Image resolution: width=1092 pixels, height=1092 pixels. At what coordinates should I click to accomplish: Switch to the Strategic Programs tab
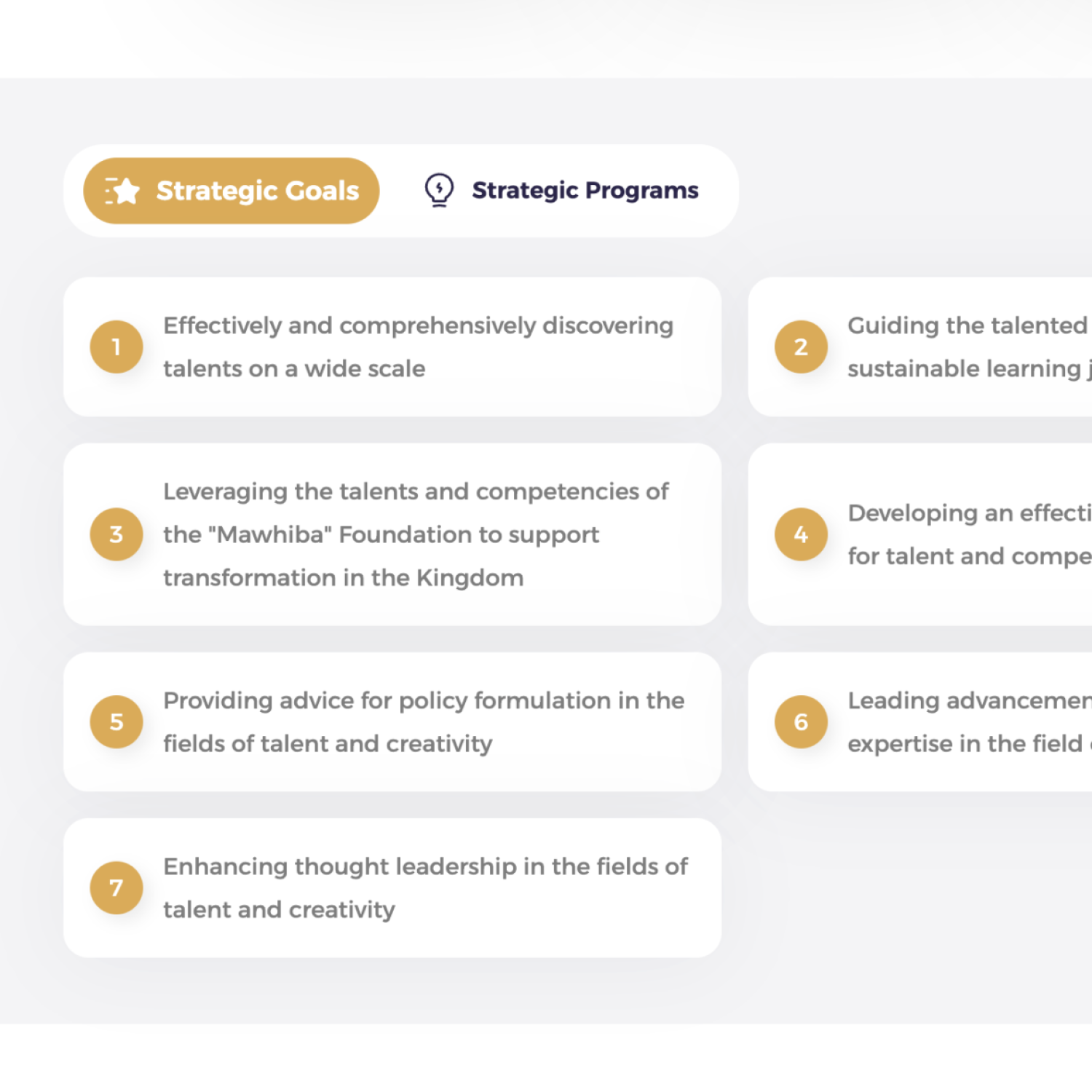585,191
